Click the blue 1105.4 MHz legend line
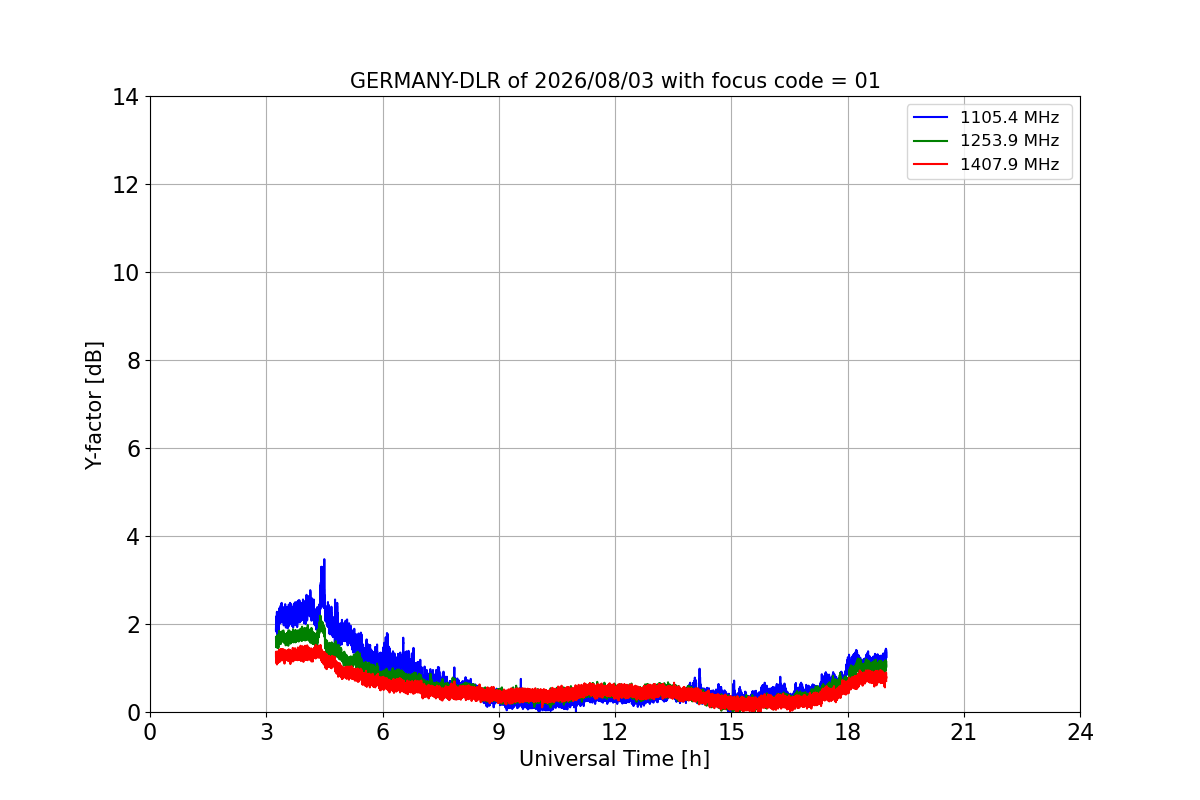Viewport: 1200px width, 800px height. (x=931, y=118)
